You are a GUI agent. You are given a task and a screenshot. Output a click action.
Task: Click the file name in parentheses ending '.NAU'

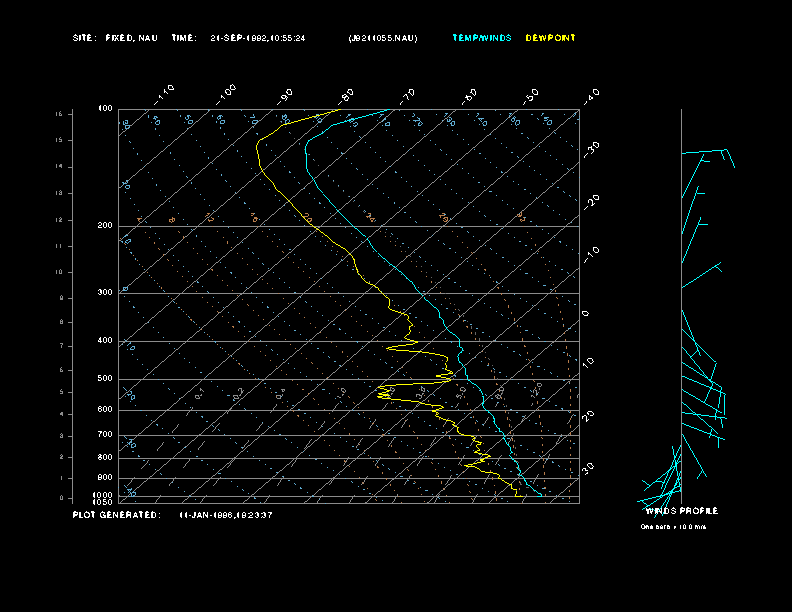pyautogui.click(x=383, y=38)
